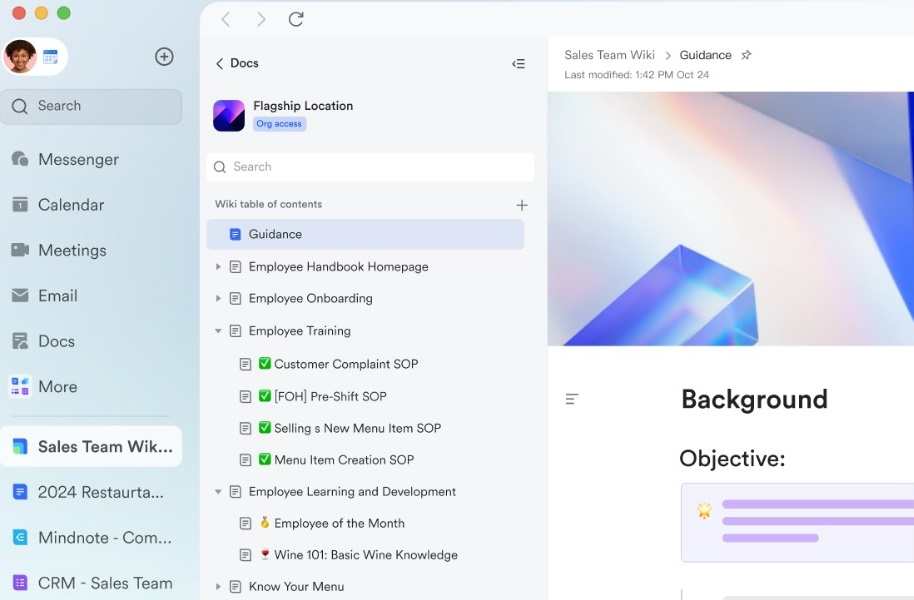Viewport: 914px width, 600px height.
Task: Collapse the wiki sidebar using the outline icon
Action: point(518,64)
